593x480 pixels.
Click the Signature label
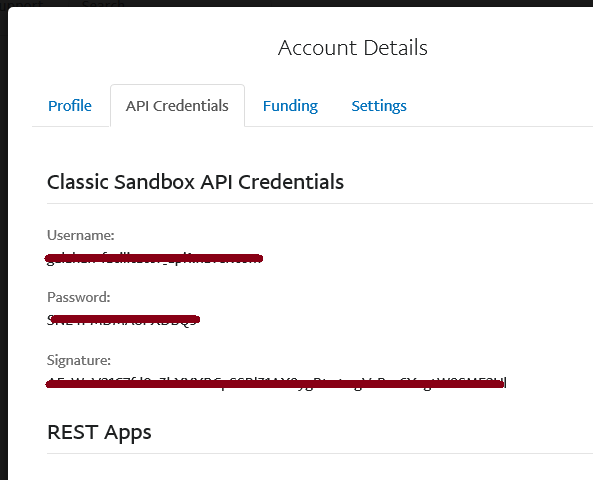[79, 360]
